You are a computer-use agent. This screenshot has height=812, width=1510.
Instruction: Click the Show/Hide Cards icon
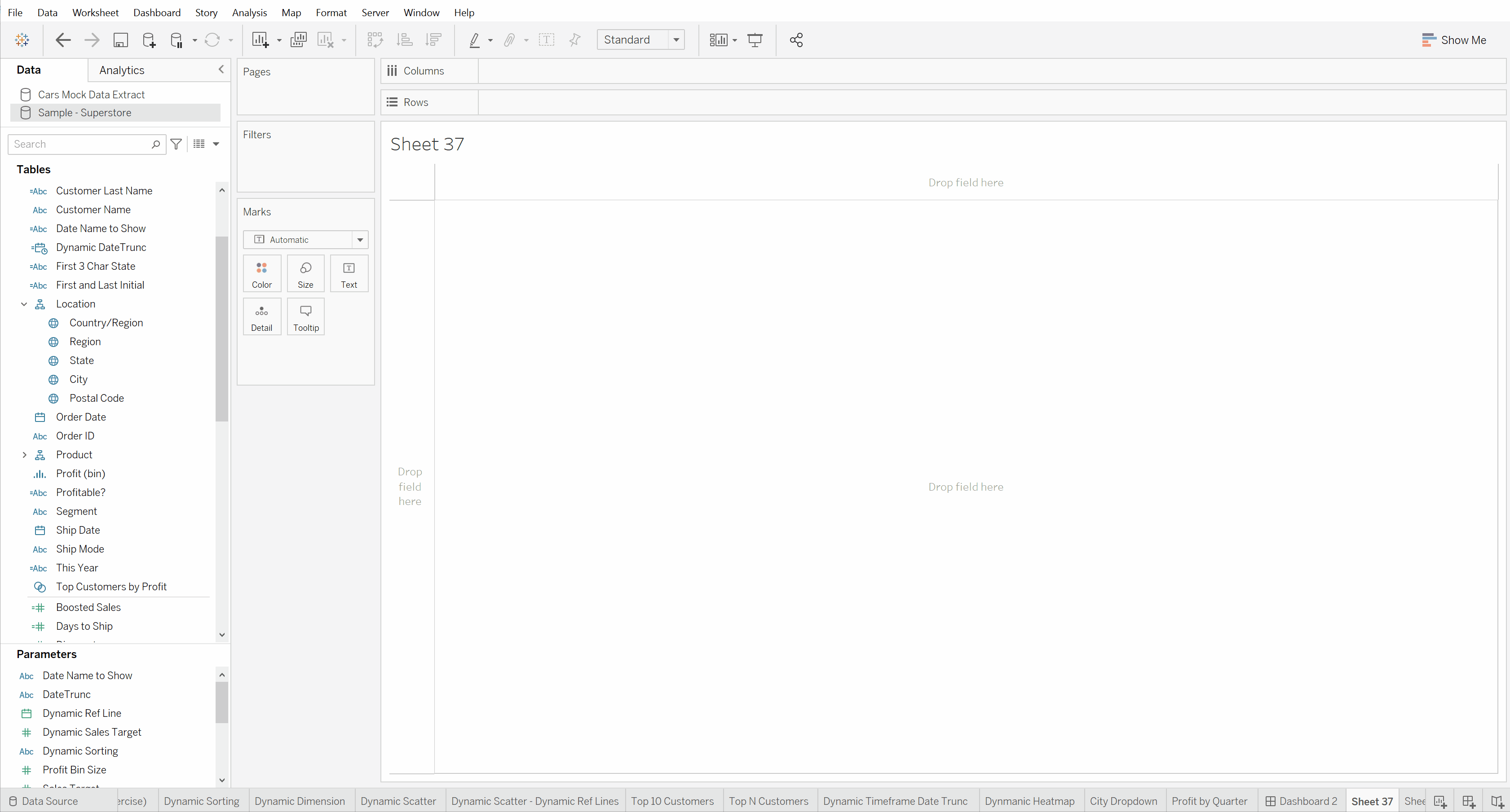pyautogui.click(x=719, y=40)
